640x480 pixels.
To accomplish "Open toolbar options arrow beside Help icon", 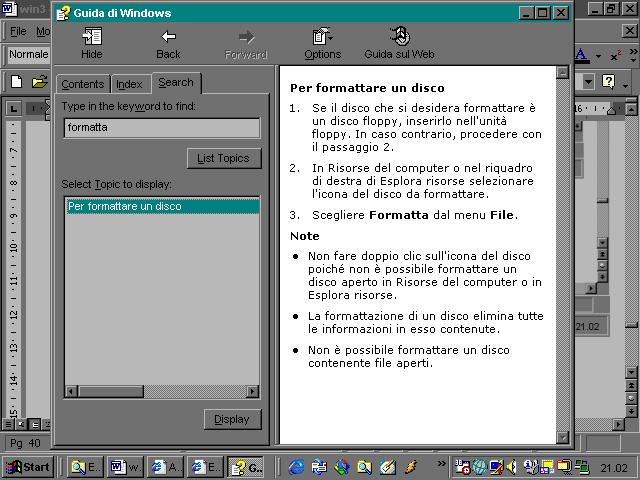I will click(x=626, y=85).
